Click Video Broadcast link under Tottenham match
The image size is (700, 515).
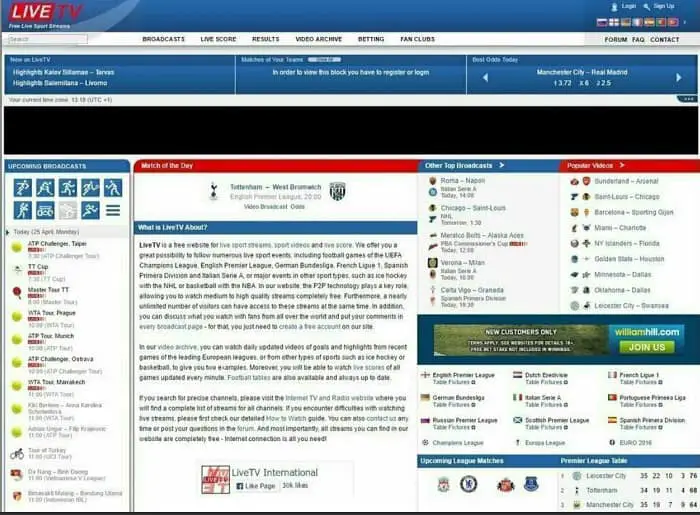pyautogui.click(x=266, y=207)
